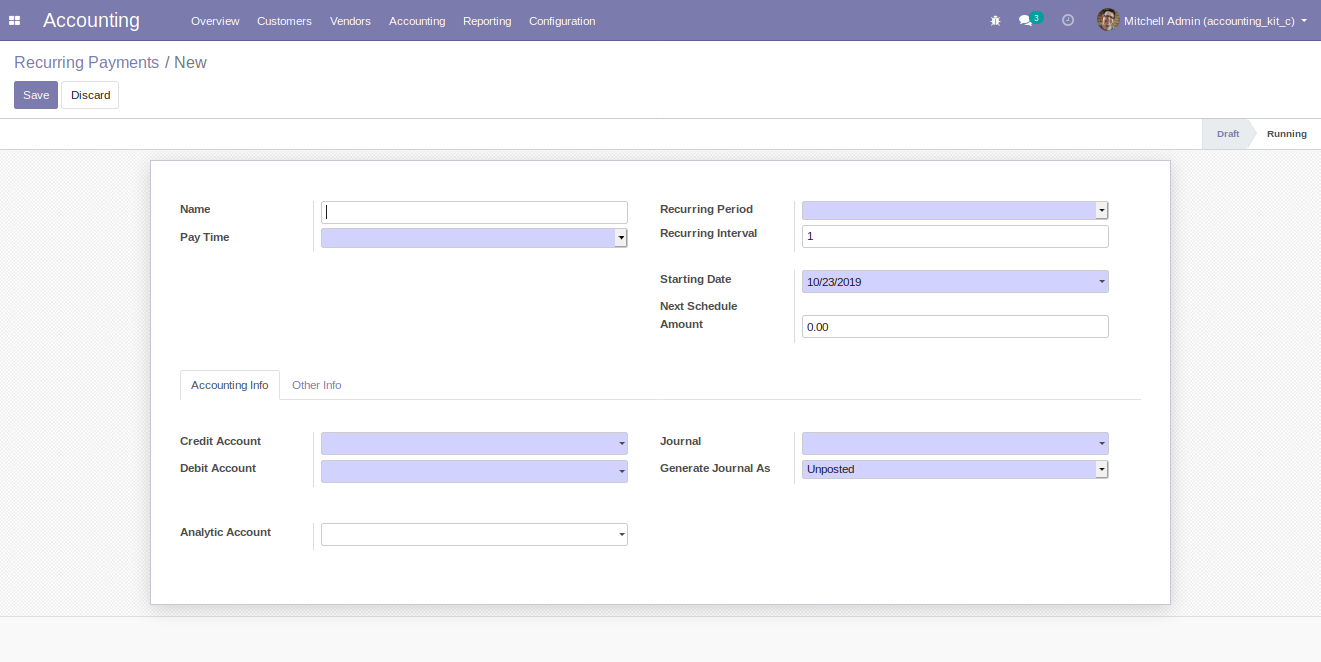1321x662 pixels.
Task: Focus the Name text field
Action: (x=474, y=212)
